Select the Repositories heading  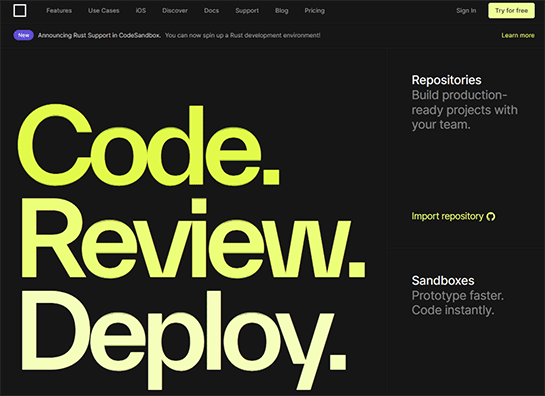click(446, 80)
